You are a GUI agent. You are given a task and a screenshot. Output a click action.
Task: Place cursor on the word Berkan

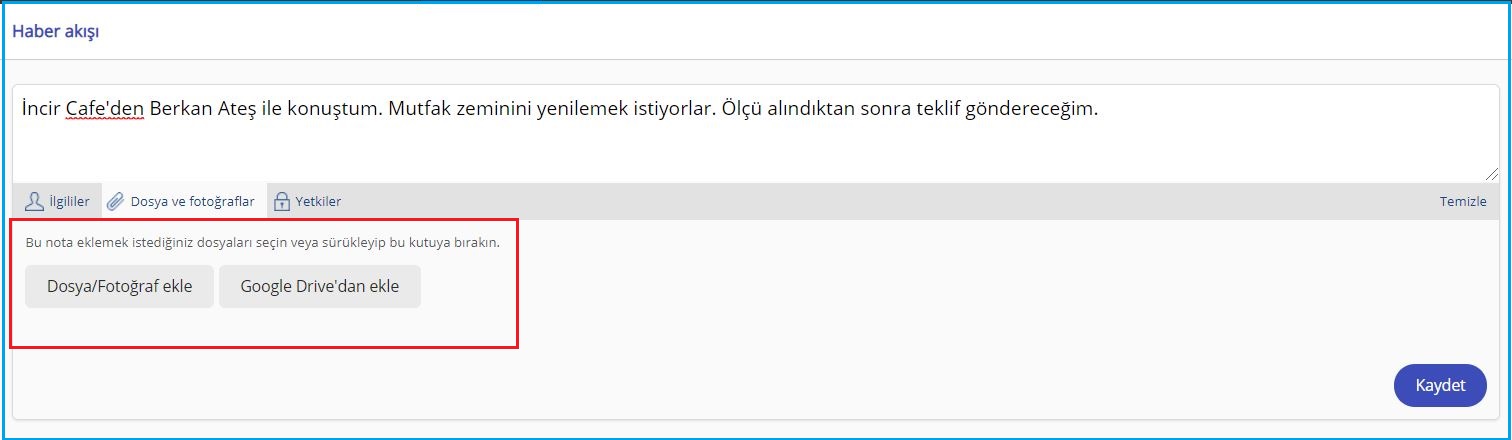pos(182,109)
